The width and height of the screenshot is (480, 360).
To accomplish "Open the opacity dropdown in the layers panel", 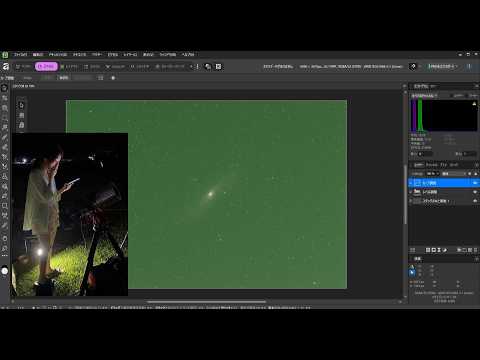I will point(433,174).
